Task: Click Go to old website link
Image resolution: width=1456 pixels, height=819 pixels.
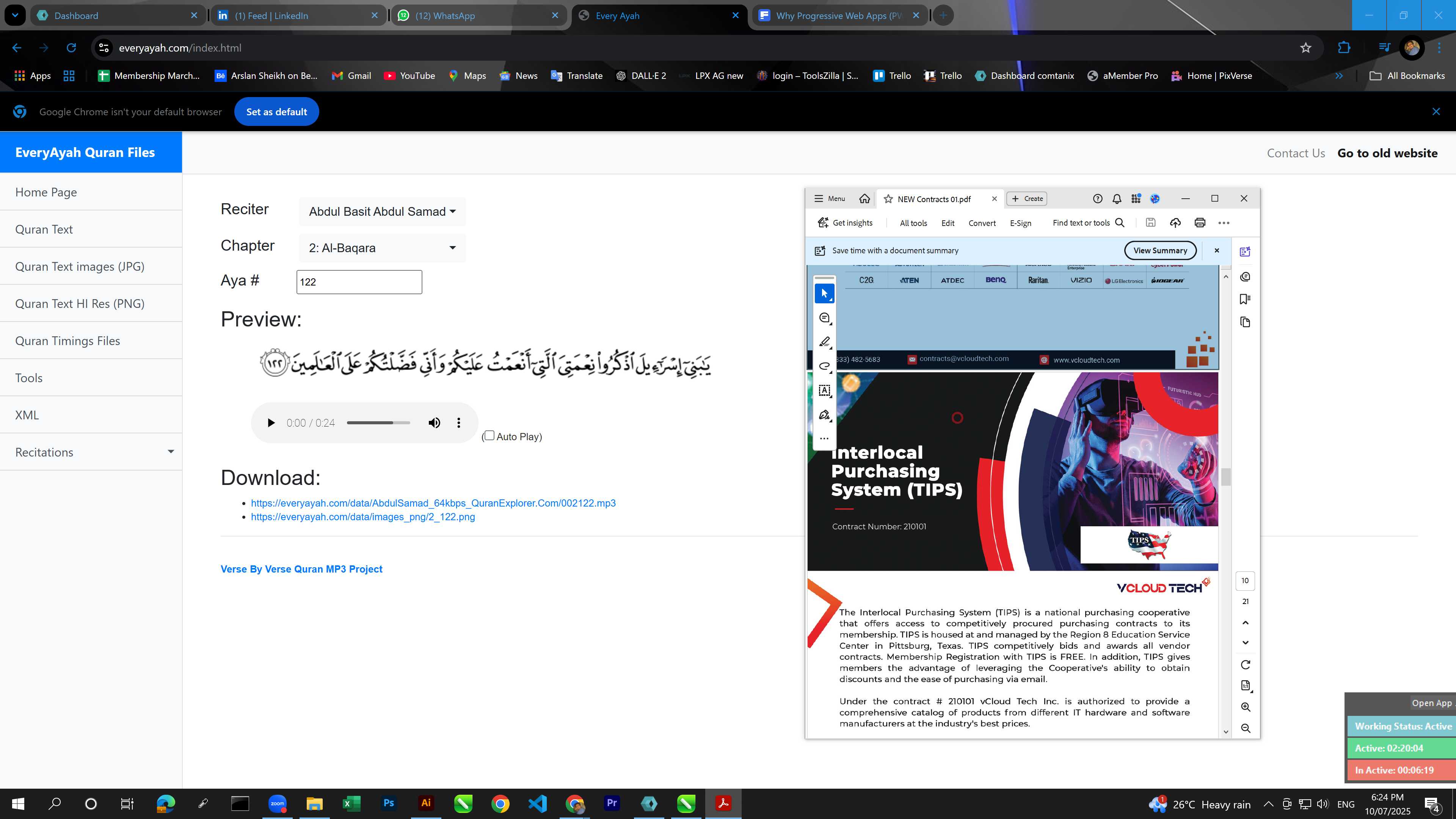Action: [1387, 153]
